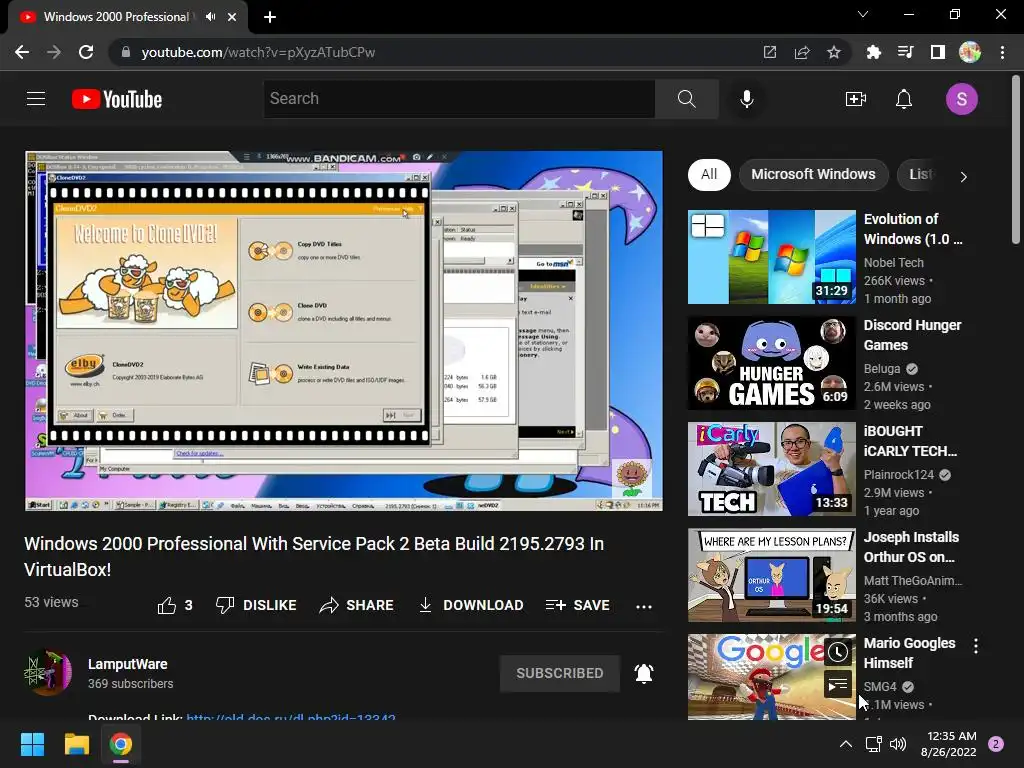Go back with browser back arrow
This screenshot has height=768, width=1024.
tap(22, 52)
